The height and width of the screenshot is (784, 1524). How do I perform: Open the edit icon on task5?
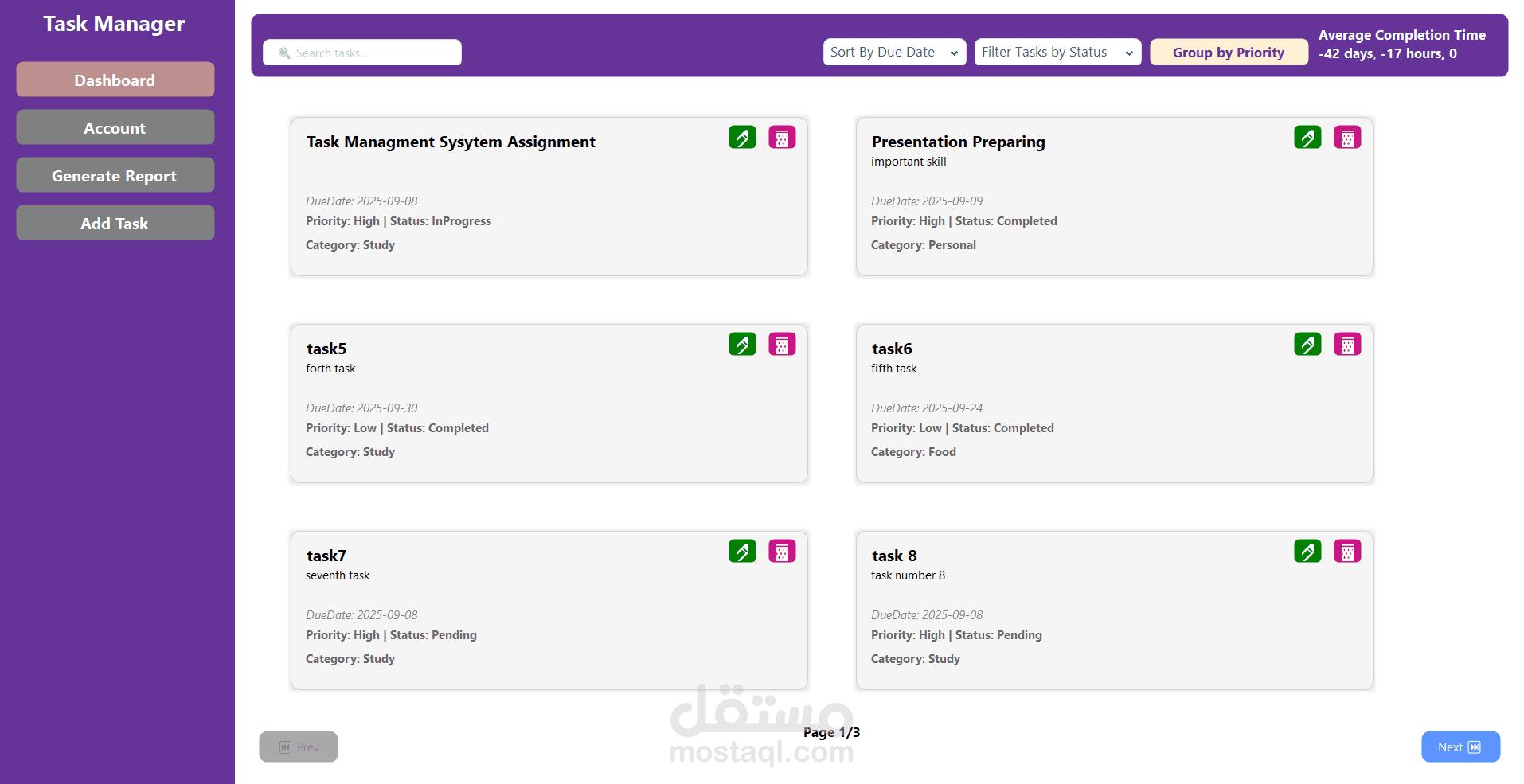pyautogui.click(x=742, y=344)
